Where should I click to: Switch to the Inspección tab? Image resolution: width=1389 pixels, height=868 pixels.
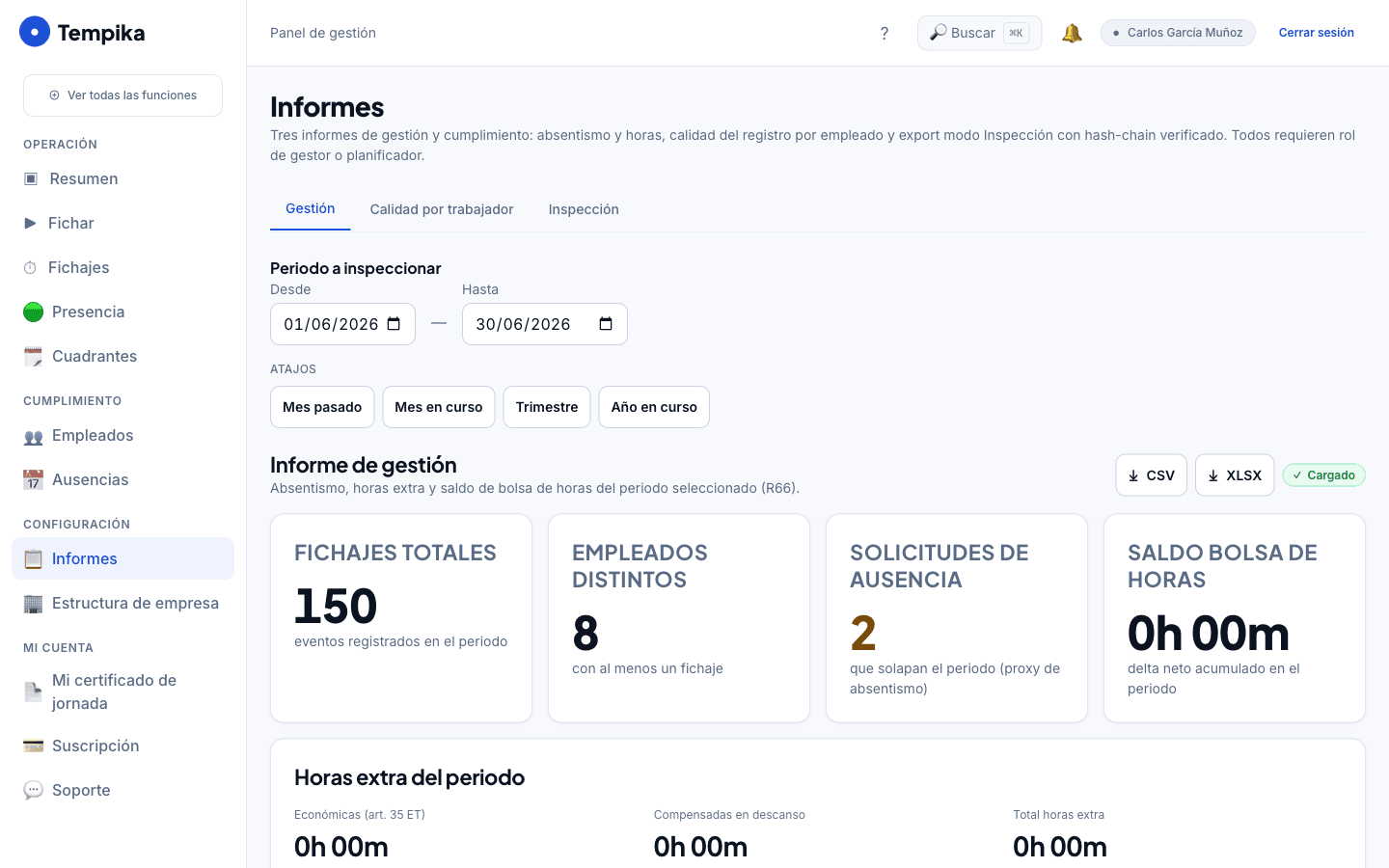(584, 209)
